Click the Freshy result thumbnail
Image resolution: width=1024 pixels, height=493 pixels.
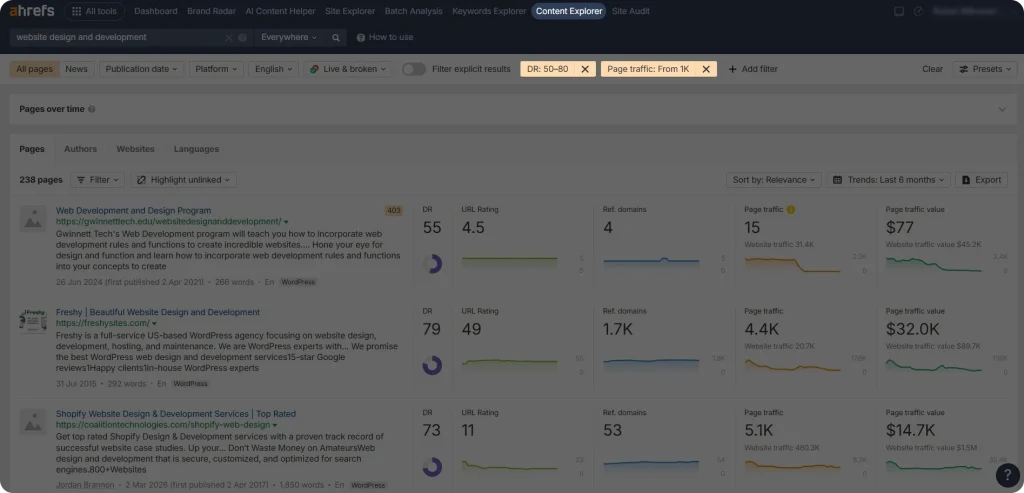(33, 321)
